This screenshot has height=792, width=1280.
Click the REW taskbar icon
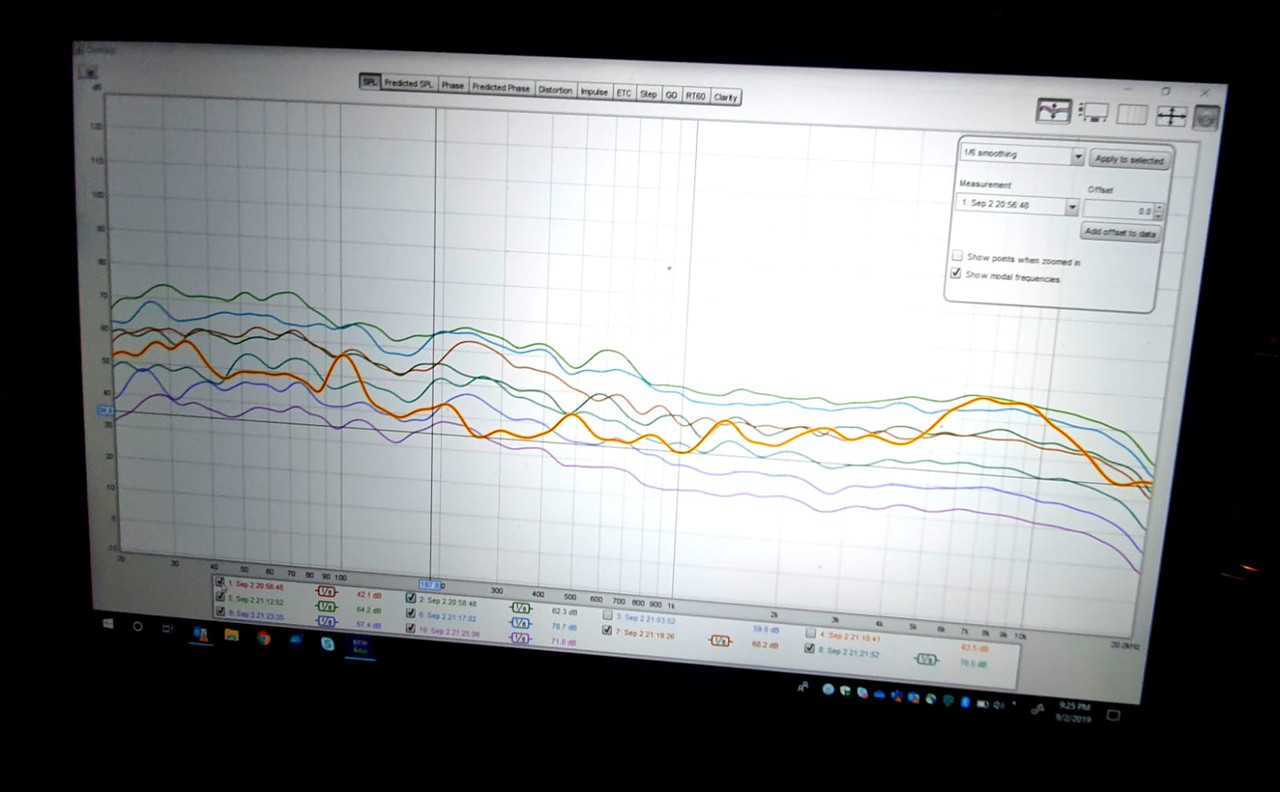pos(359,646)
